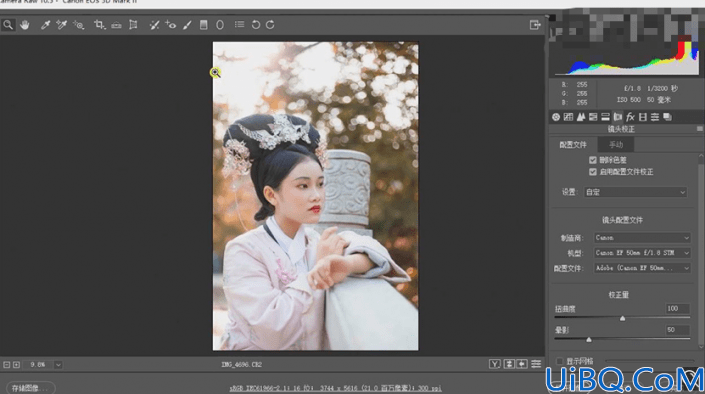Select the Color Sampler tool
This screenshot has width=705, height=394.
tap(62, 25)
